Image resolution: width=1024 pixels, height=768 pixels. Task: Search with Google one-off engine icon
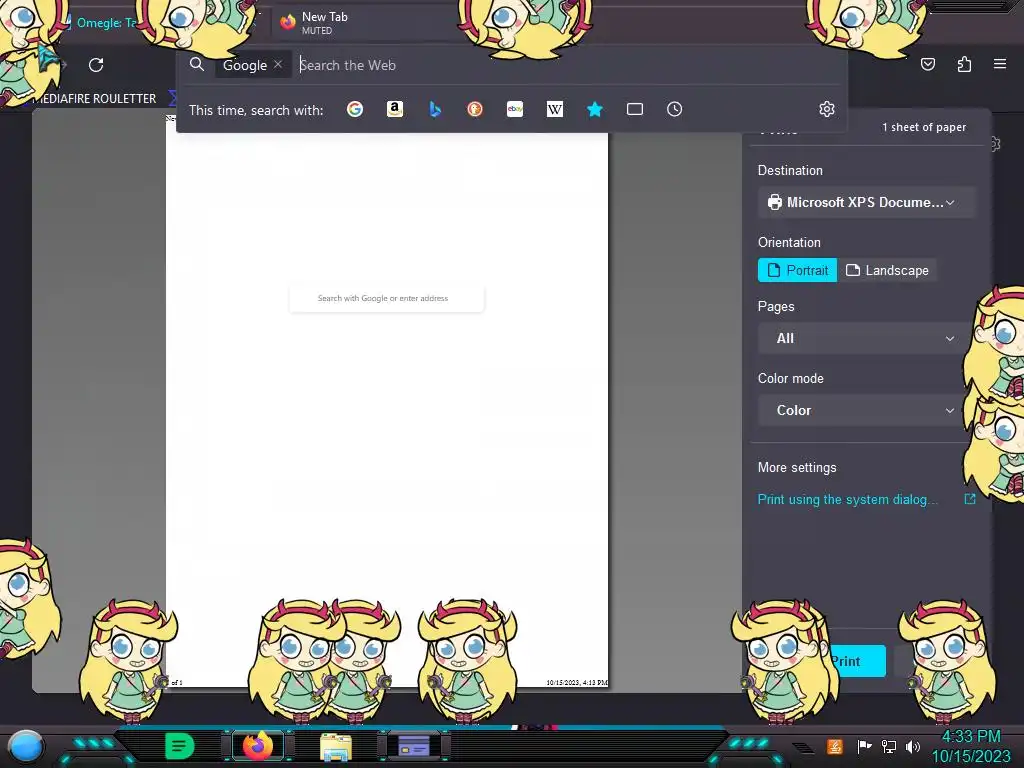pos(355,109)
